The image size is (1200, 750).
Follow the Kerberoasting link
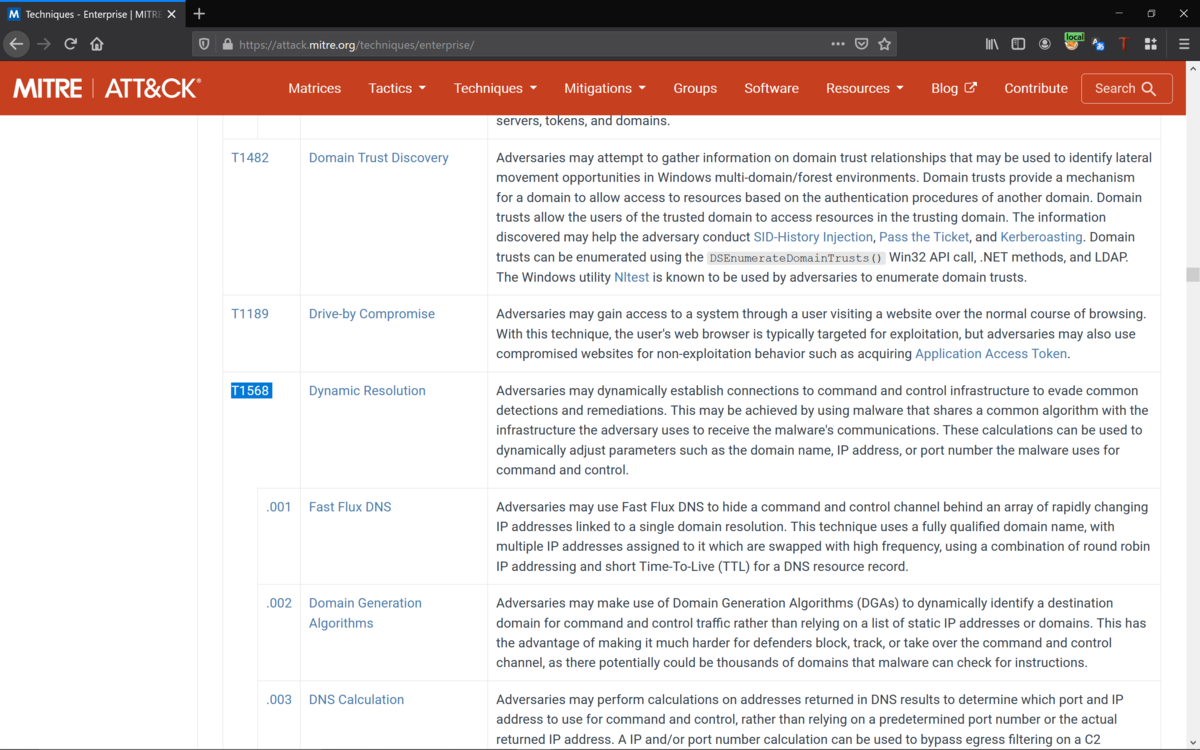(x=1041, y=237)
